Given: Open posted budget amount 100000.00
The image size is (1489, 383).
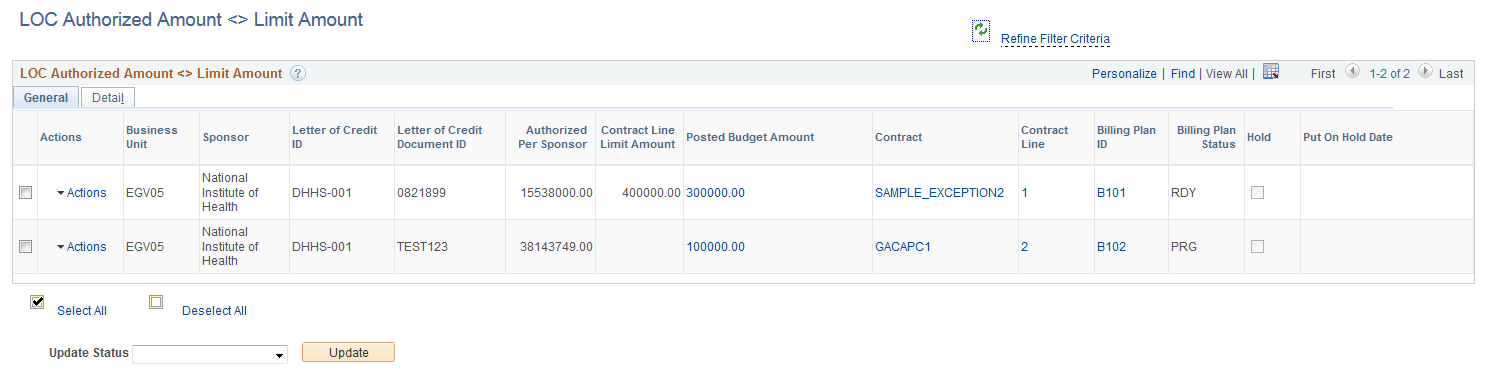Looking at the screenshot, I should tap(715, 247).
